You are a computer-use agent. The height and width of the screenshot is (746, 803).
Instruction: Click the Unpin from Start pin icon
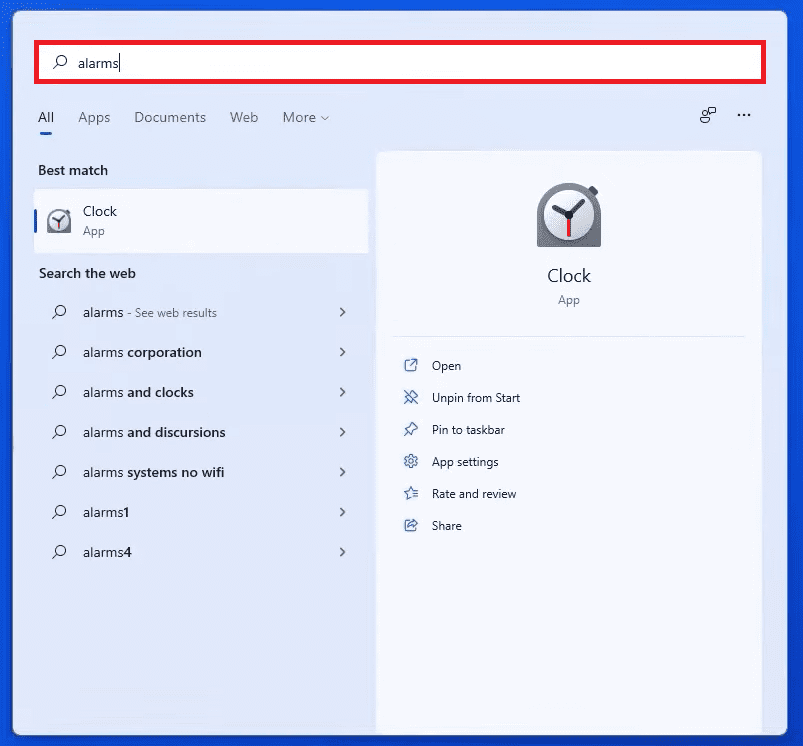tap(410, 398)
